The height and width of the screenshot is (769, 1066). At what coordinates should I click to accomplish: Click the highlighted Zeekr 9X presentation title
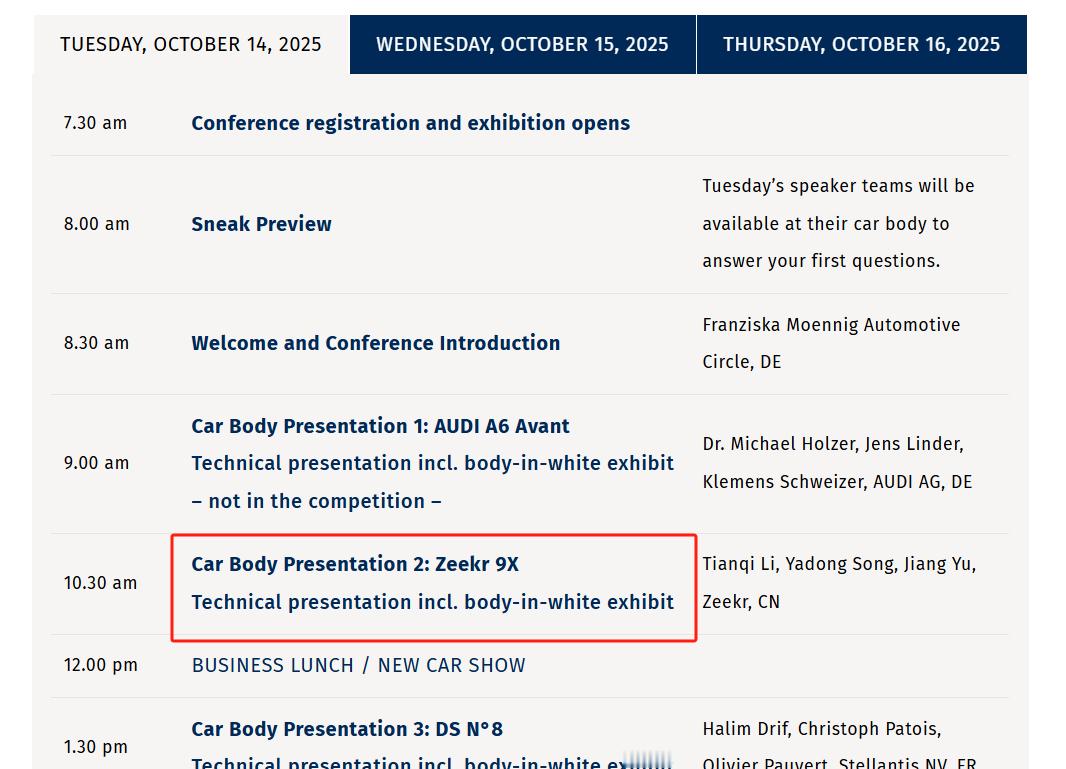pyautogui.click(x=355, y=564)
